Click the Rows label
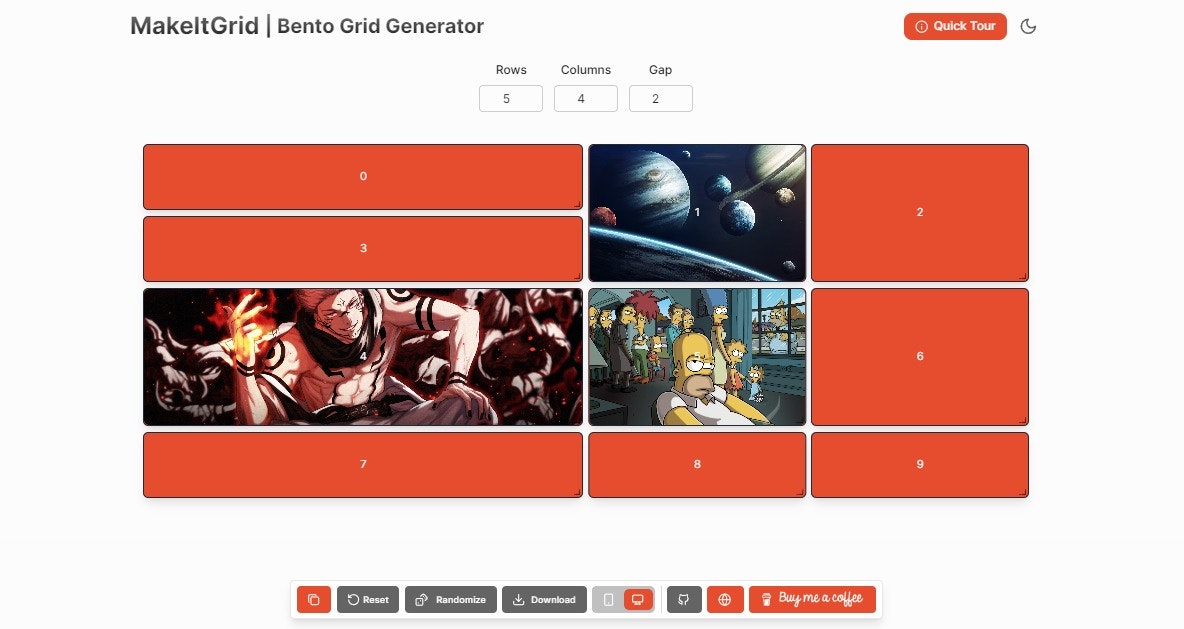The image size is (1184, 629). [x=511, y=69]
